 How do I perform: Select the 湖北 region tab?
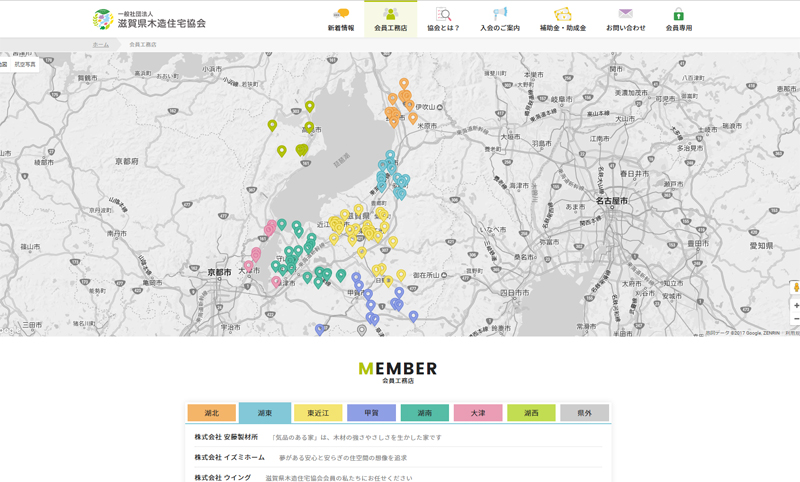pyautogui.click(x=211, y=413)
